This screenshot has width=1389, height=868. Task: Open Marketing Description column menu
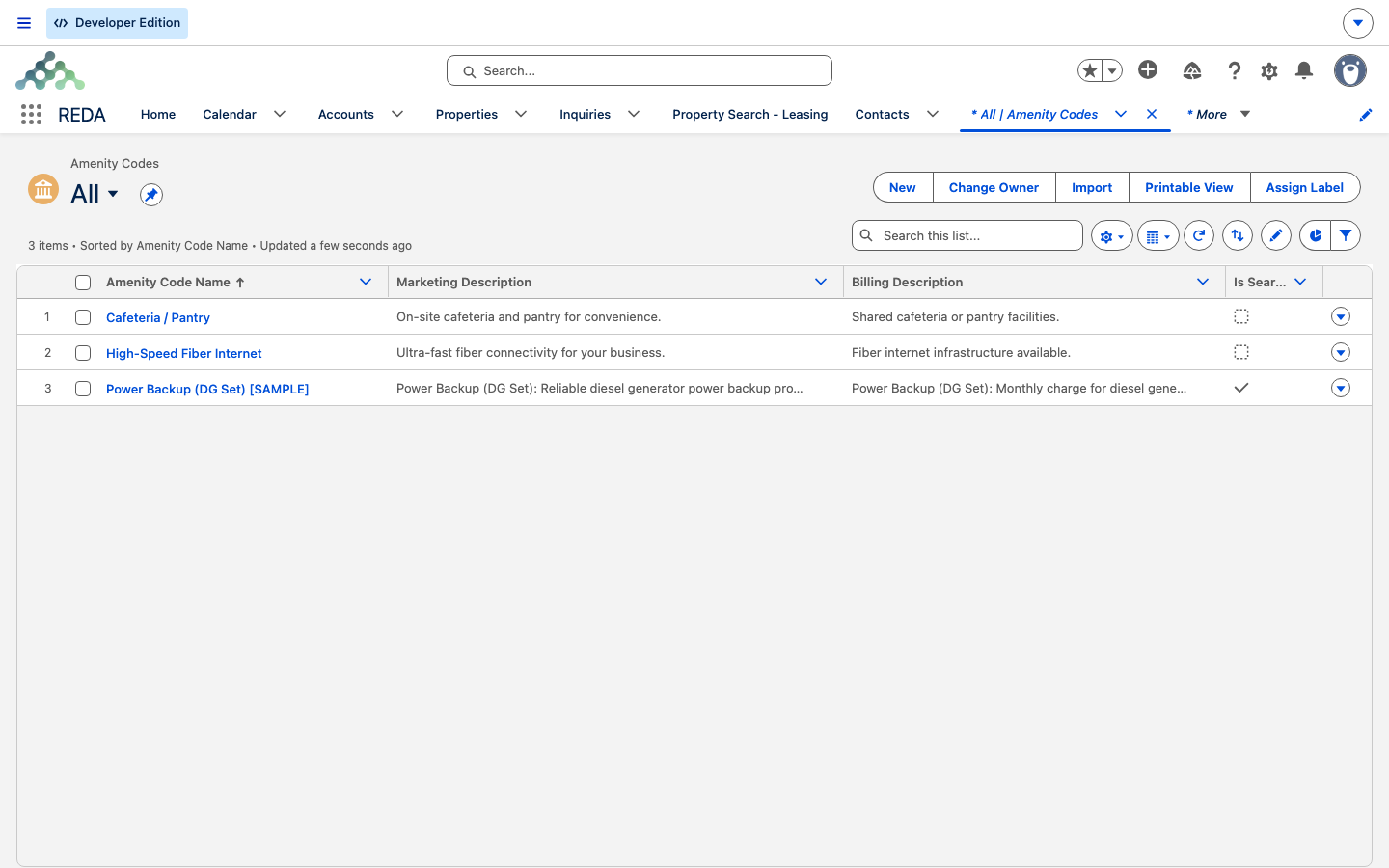pos(821,282)
